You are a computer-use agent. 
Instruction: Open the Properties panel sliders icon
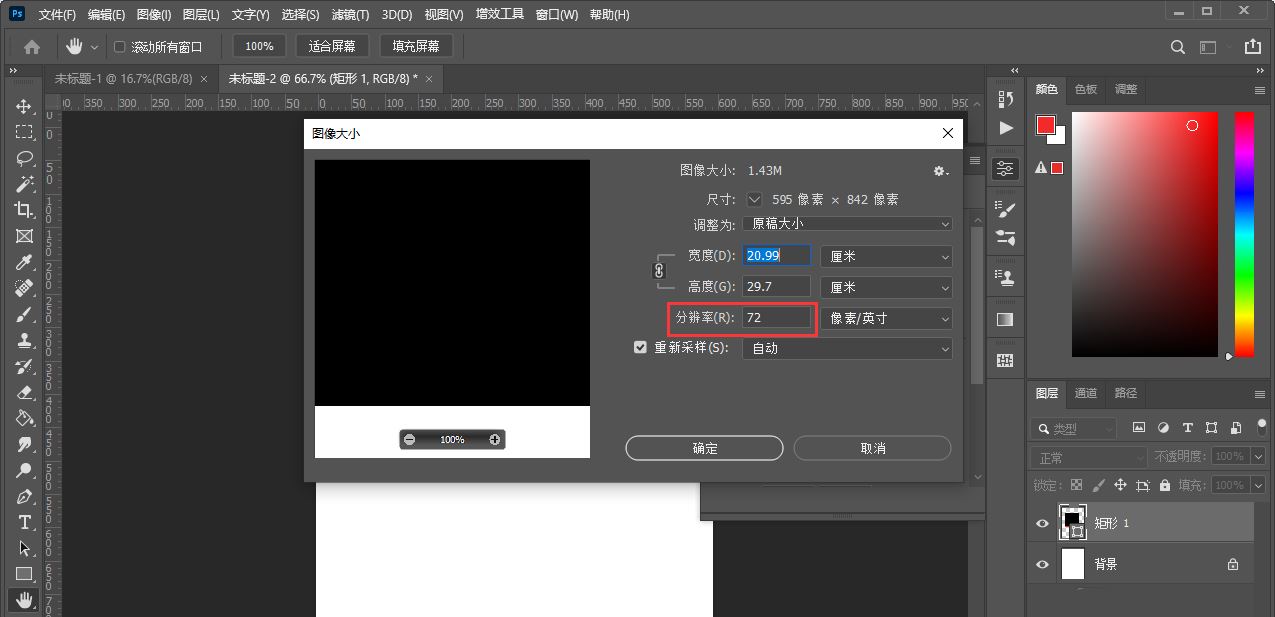click(x=1006, y=169)
